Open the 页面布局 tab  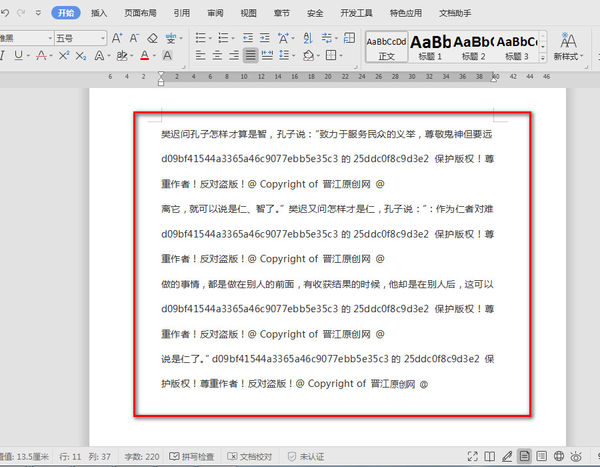pyautogui.click(x=140, y=13)
